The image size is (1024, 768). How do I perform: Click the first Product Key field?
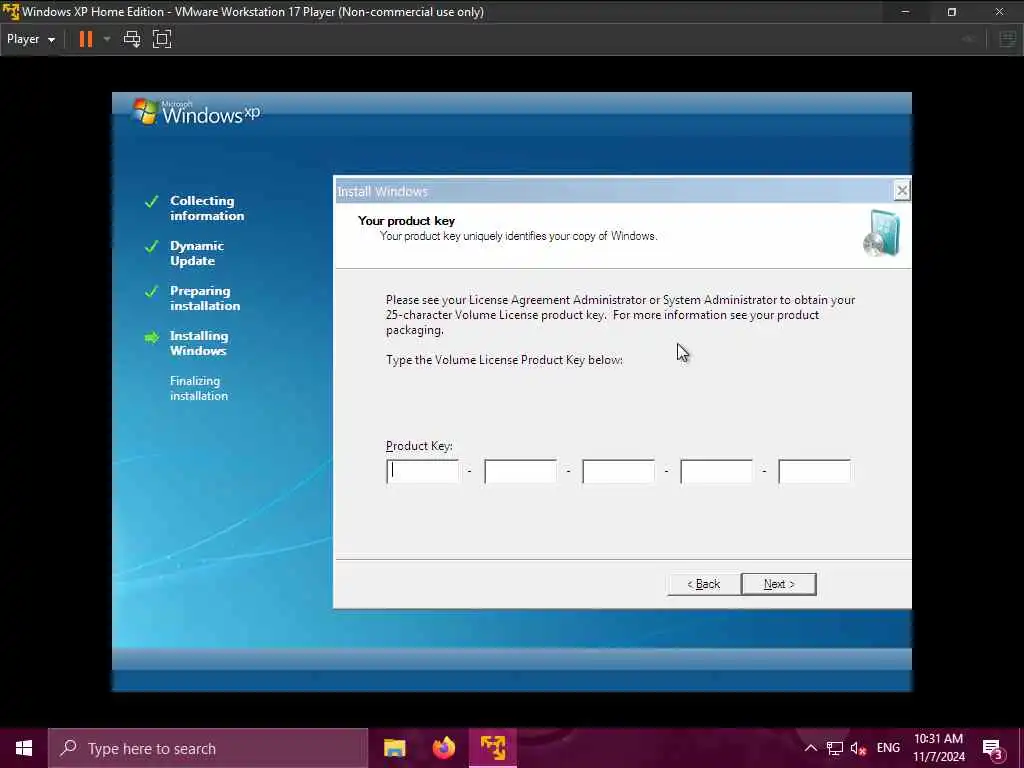(x=423, y=471)
